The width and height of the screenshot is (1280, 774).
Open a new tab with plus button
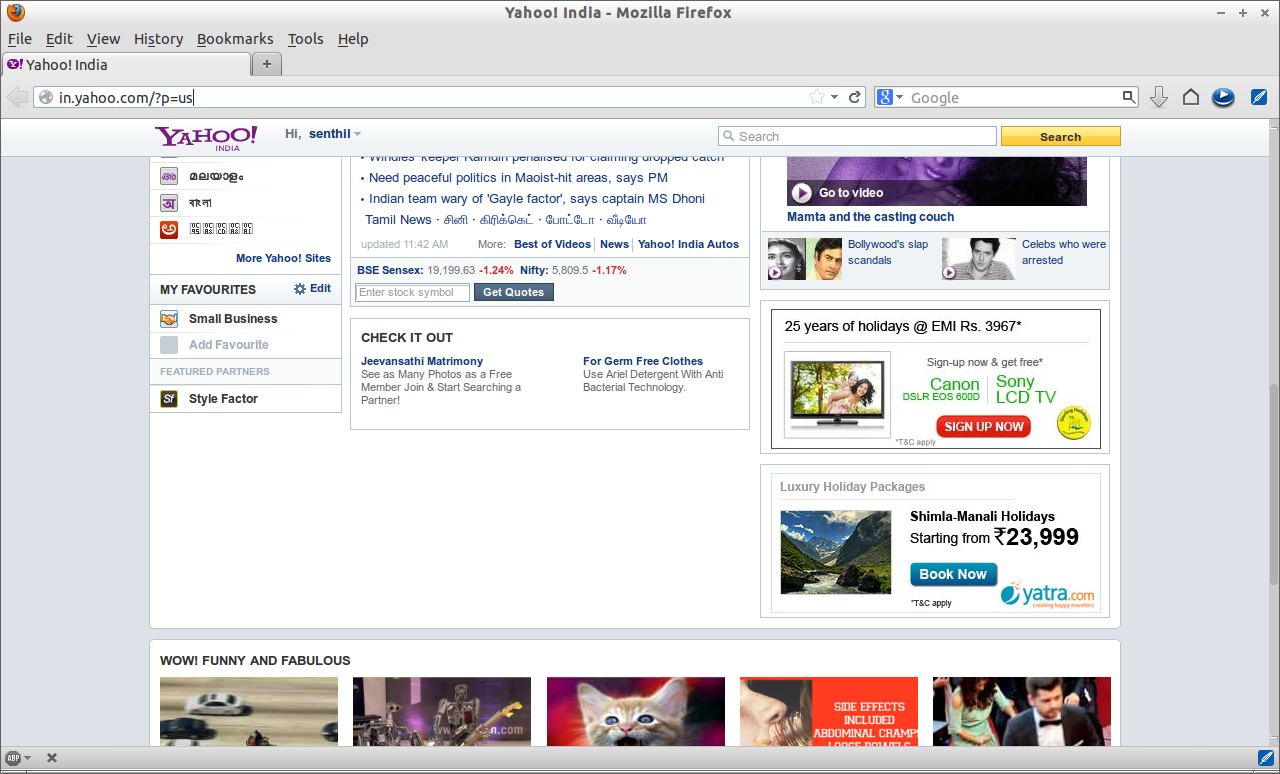(x=267, y=64)
